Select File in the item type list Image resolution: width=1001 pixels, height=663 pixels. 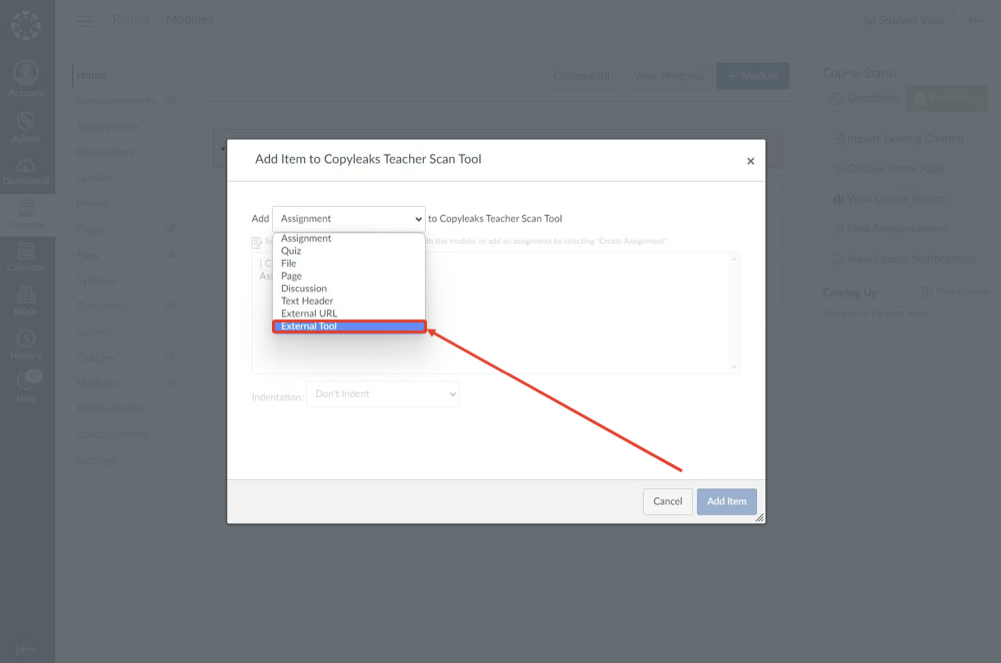pyautogui.click(x=349, y=263)
